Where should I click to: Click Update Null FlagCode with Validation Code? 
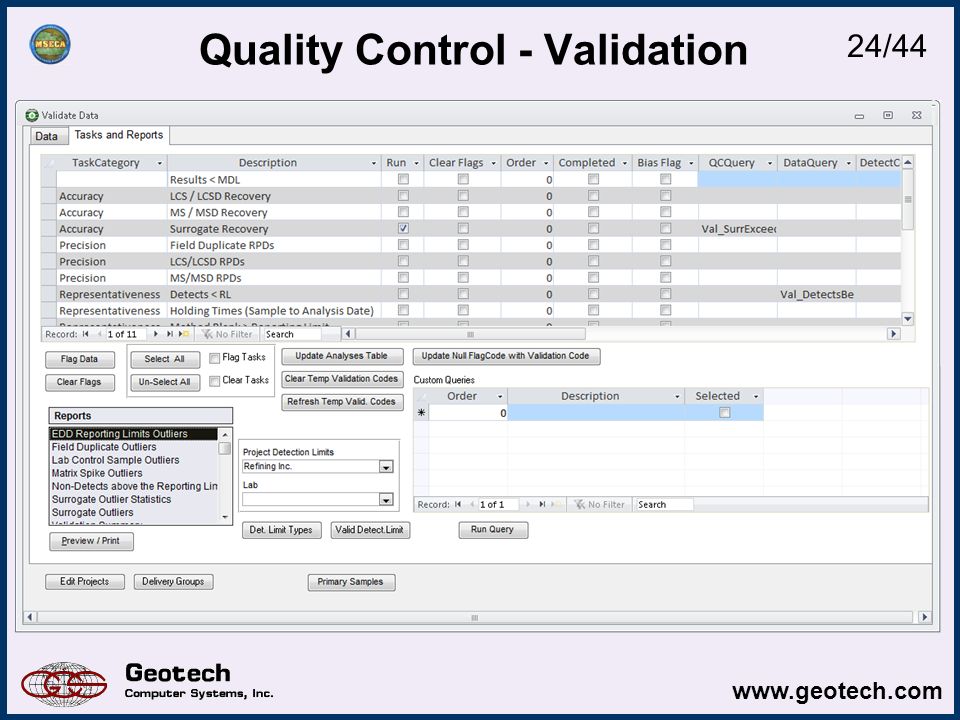click(x=506, y=356)
